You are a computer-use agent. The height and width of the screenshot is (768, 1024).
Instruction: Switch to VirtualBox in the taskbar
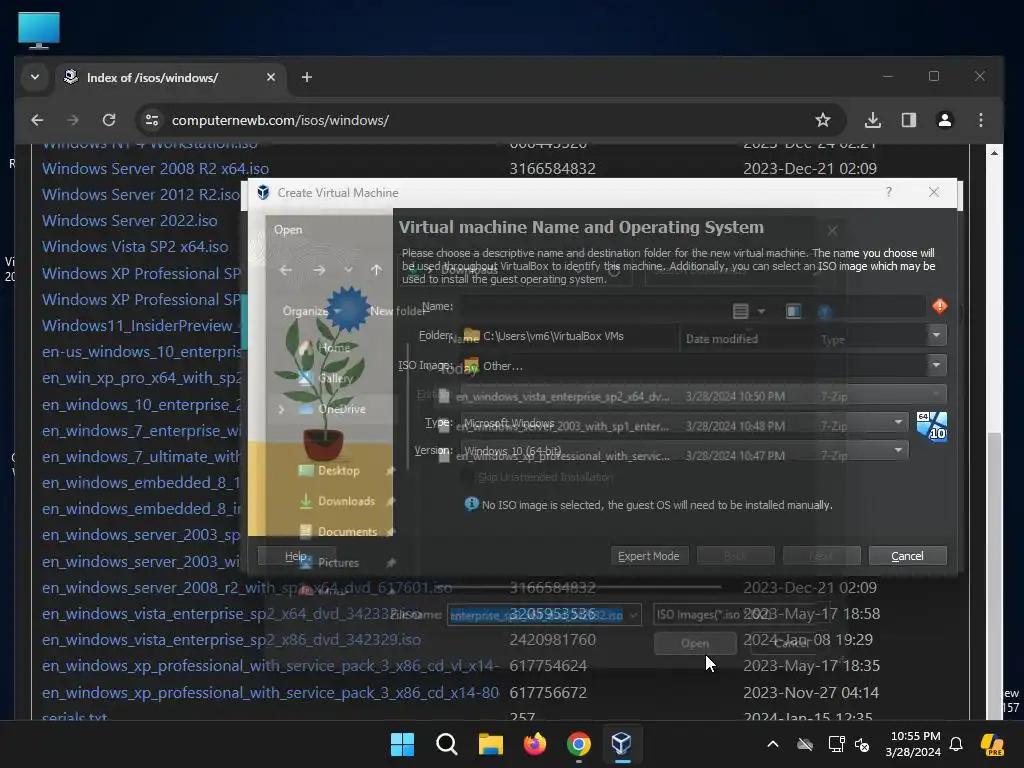click(622, 744)
